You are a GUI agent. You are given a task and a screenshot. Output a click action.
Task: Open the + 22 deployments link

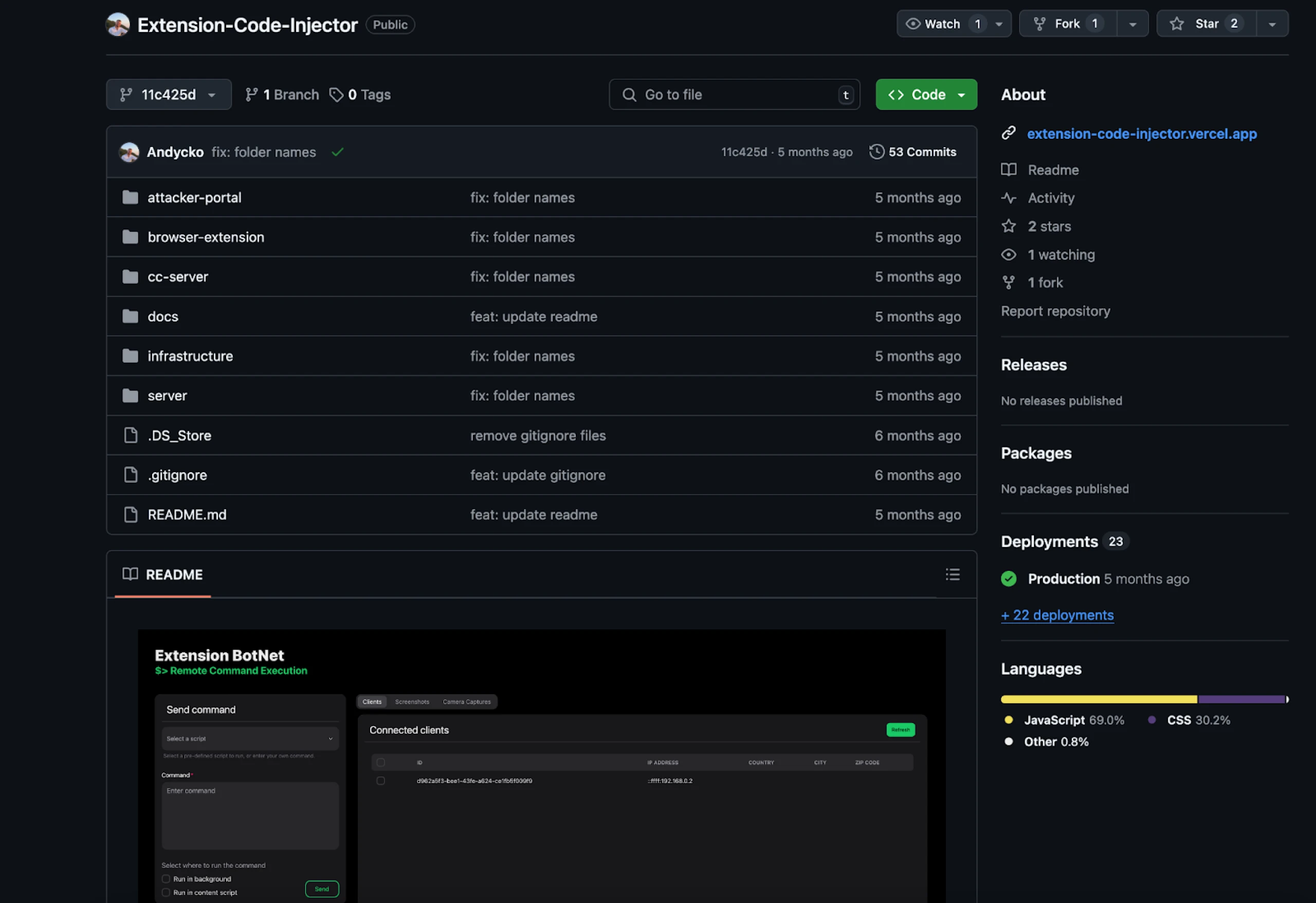[x=1057, y=615]
